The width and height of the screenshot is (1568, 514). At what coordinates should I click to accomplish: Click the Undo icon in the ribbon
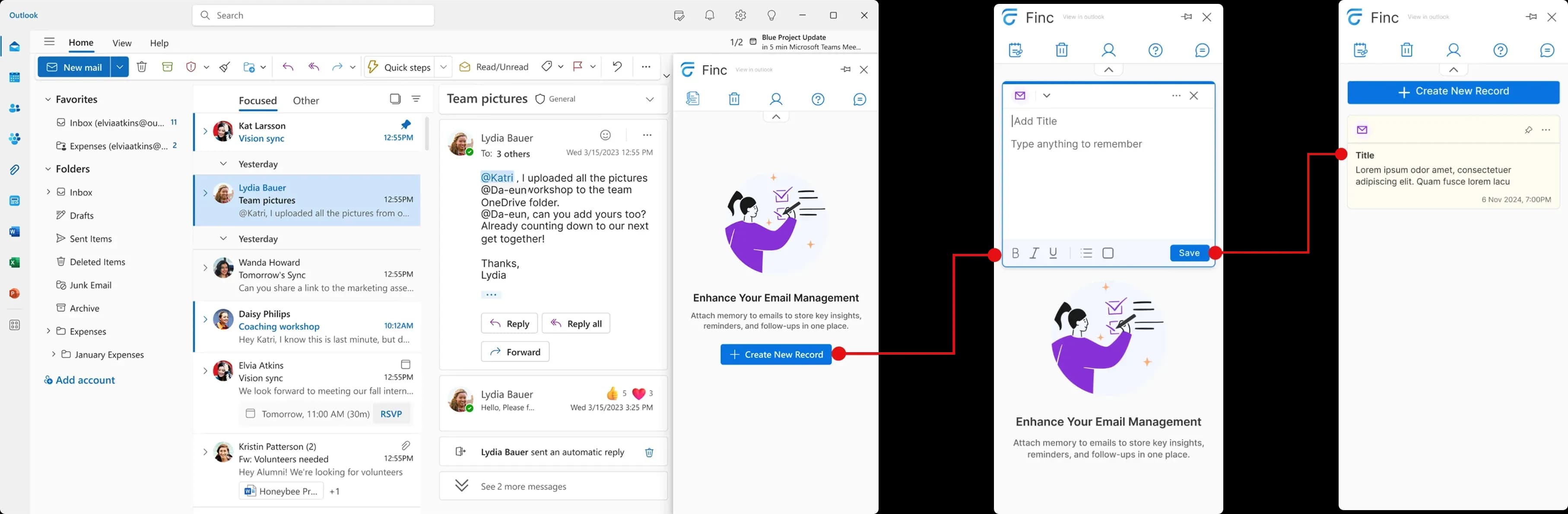[x=617, y=67]
